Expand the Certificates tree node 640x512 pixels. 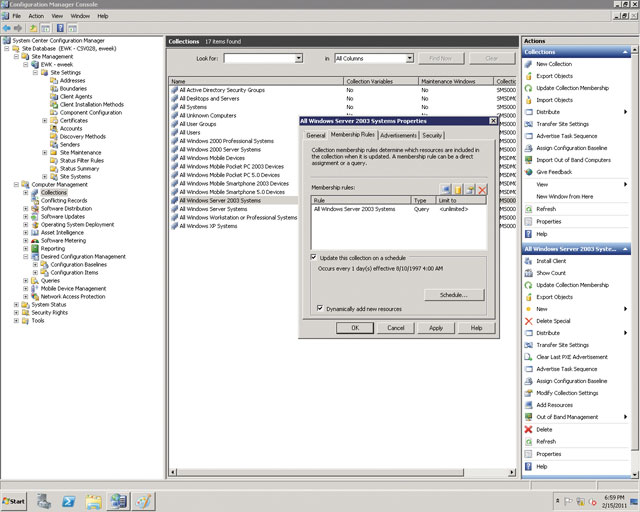(44, 120)
